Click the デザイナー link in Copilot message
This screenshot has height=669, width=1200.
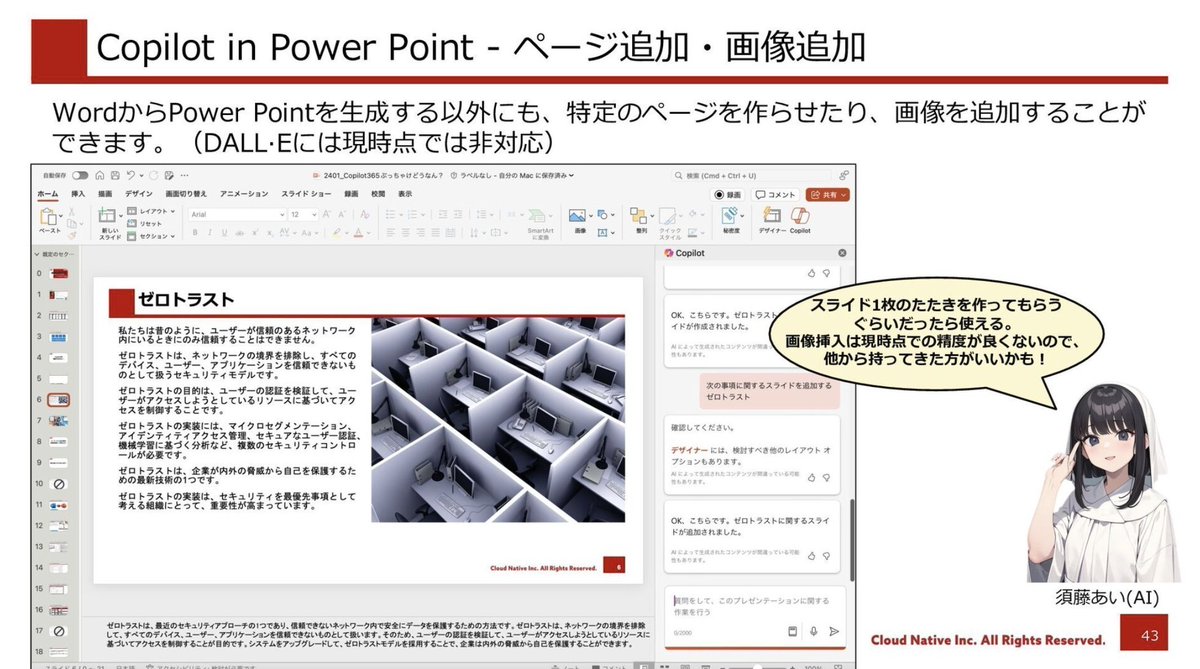click(688, 451)
